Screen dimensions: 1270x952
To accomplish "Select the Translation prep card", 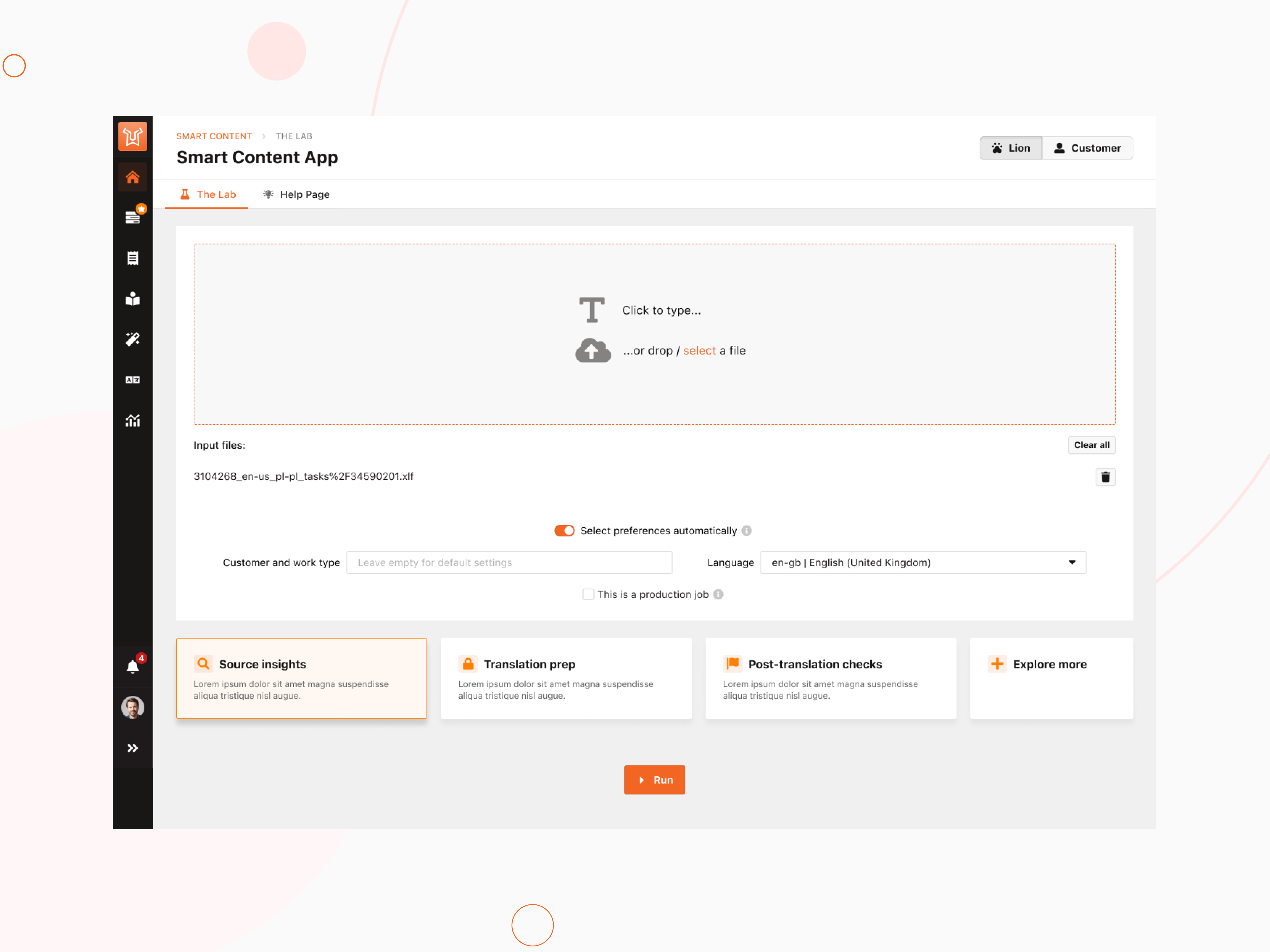I will (566, 679).
